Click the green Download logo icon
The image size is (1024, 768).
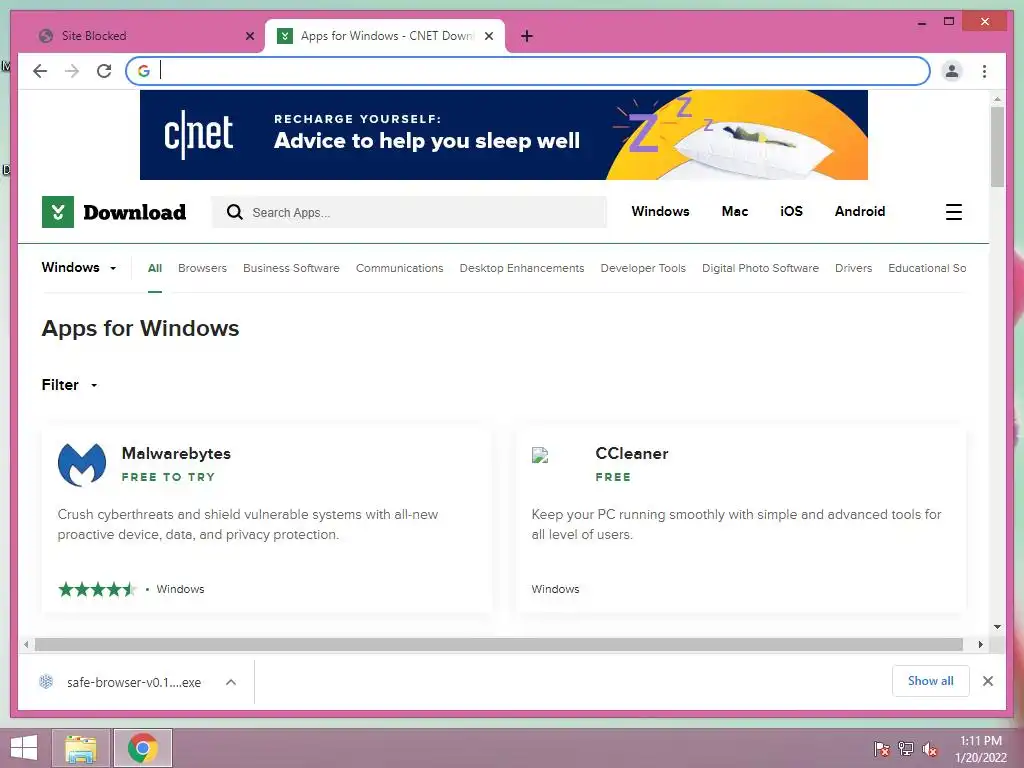(x=57, y=212)
